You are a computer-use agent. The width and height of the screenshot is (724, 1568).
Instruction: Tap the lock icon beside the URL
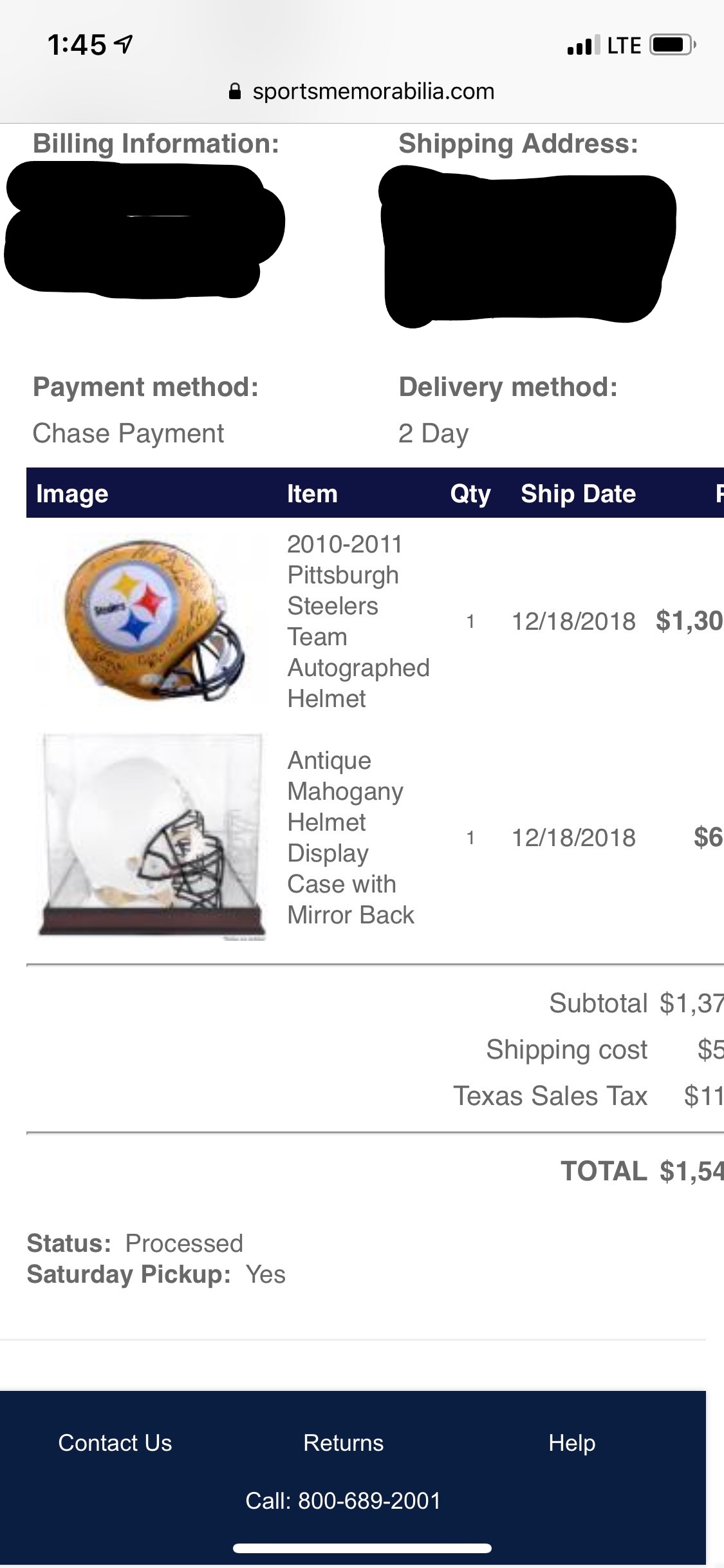coord(235,92)
